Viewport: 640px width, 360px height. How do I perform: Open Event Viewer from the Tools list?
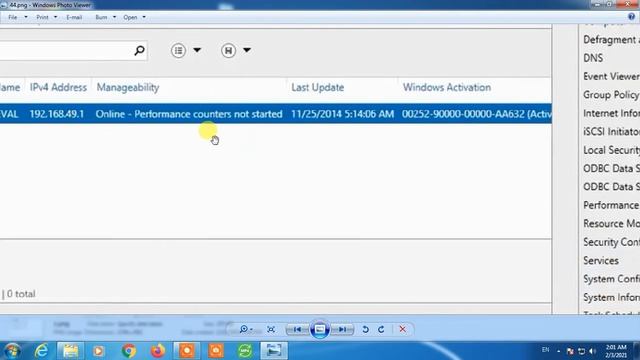(x=611, y=76)
